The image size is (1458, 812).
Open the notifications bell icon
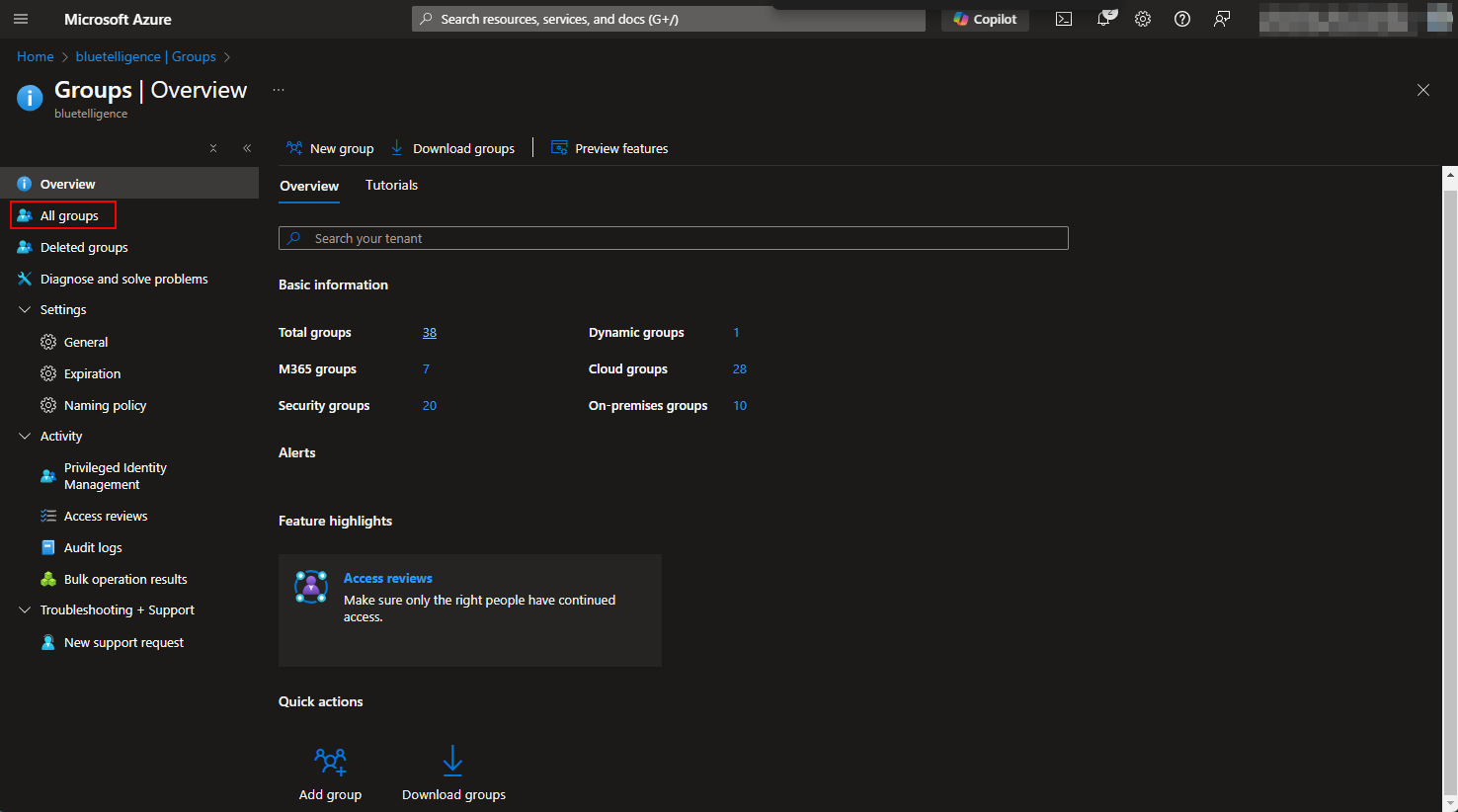1103,19
